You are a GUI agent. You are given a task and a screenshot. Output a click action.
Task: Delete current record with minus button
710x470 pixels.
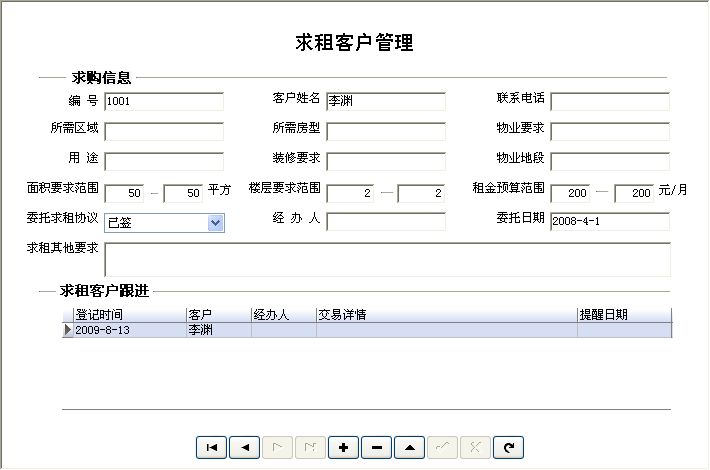point(376,447)
